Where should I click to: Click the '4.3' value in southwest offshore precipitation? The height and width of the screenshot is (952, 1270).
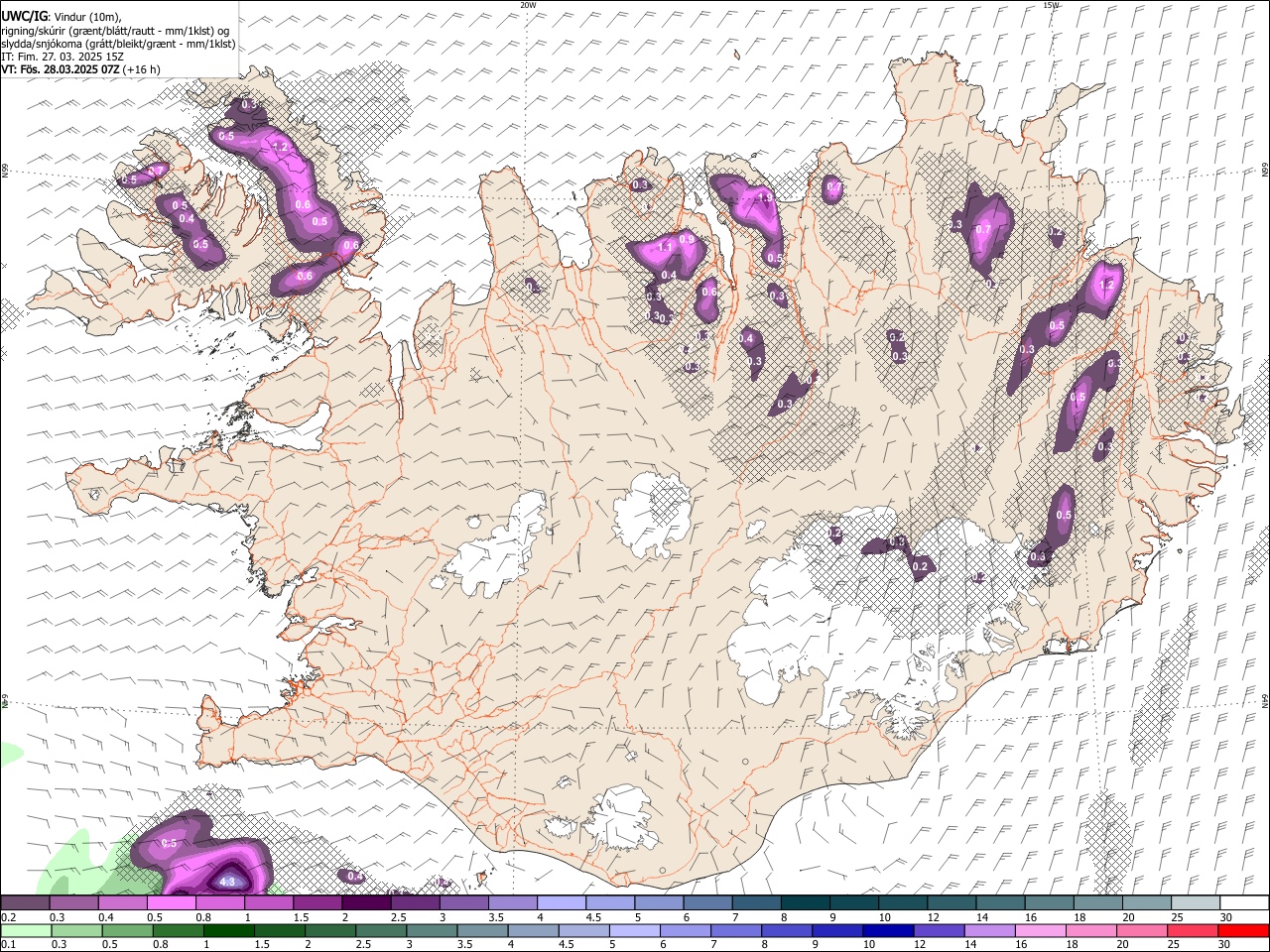click(227, 882)
